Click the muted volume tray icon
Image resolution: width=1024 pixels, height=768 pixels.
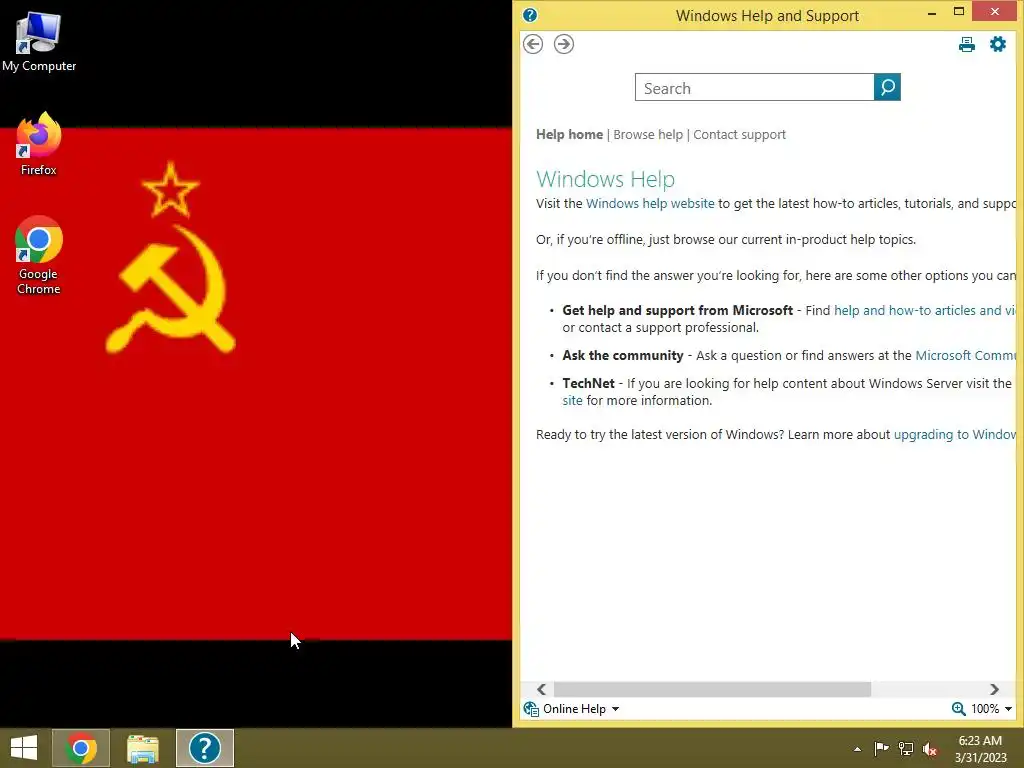(930, 748)
